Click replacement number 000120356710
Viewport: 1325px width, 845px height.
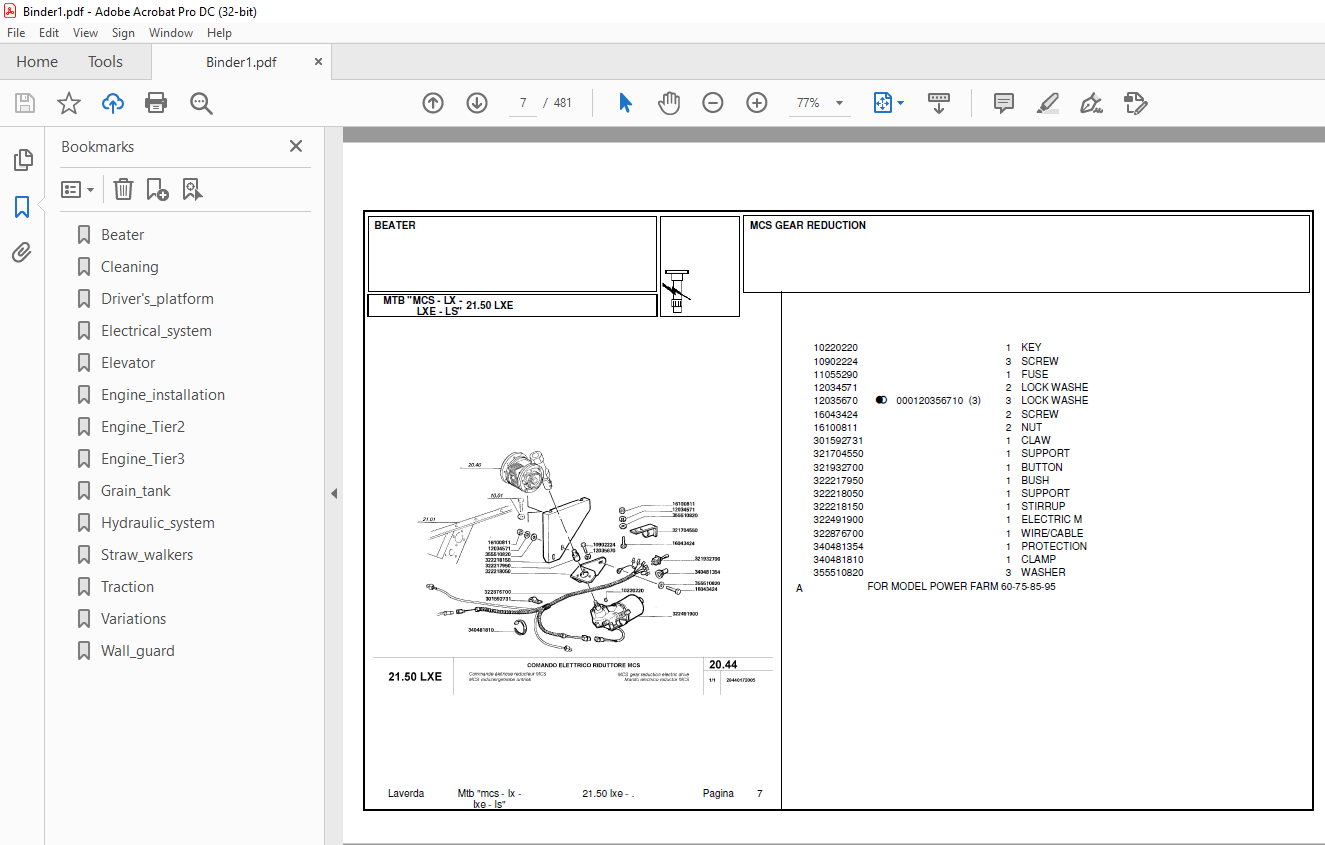(929, 401)
